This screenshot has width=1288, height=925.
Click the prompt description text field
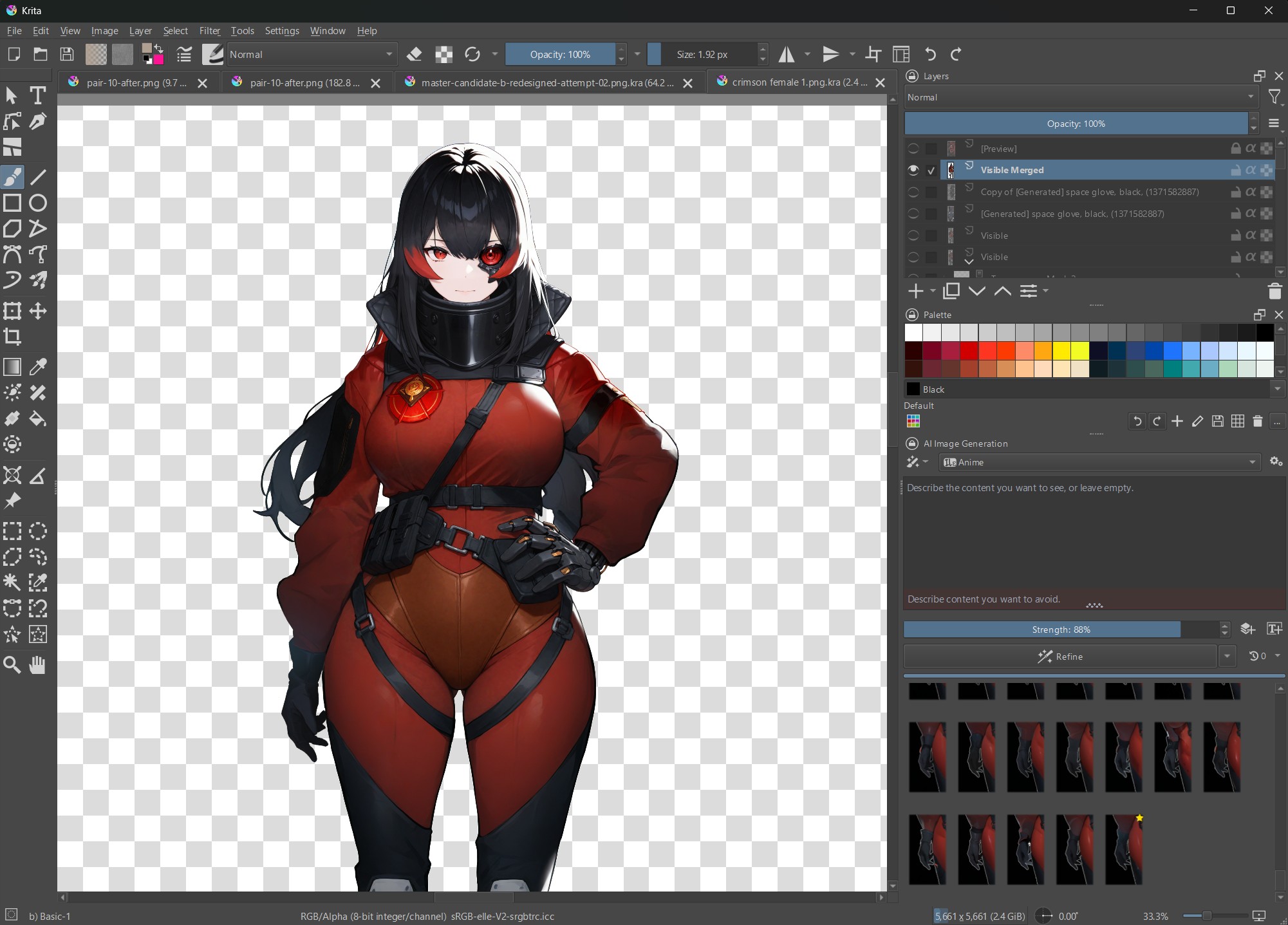tap(1093, 531)
